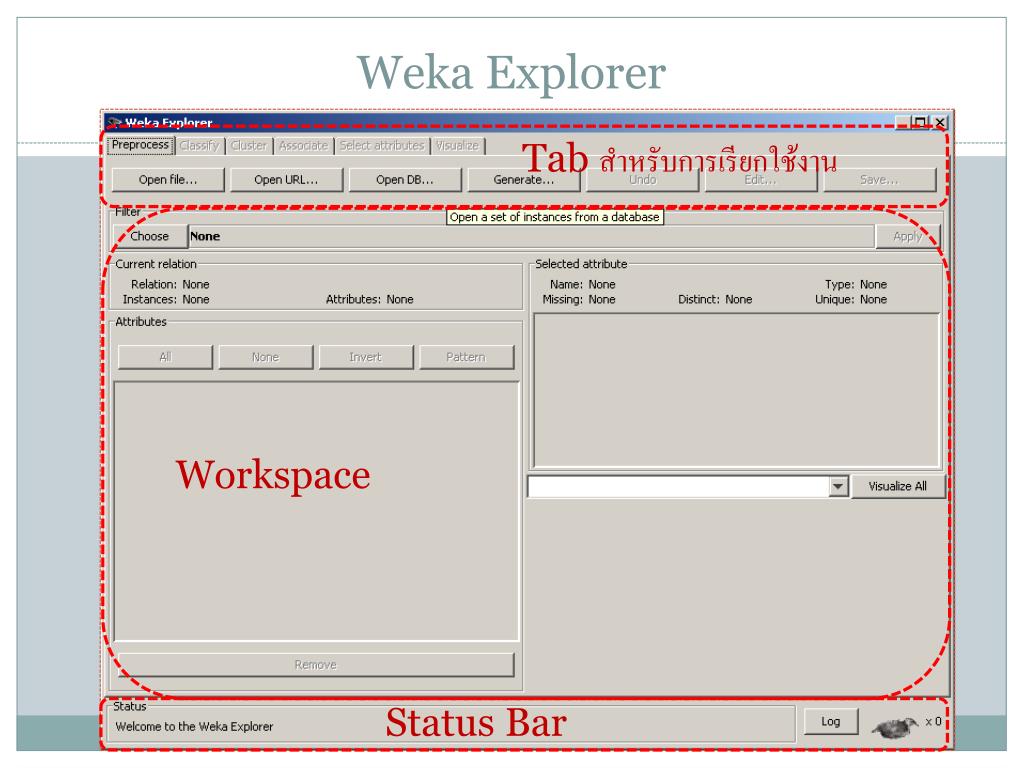
Task: Click the 'Name: None' text in Selected attribute
Action: coord(583,285)
